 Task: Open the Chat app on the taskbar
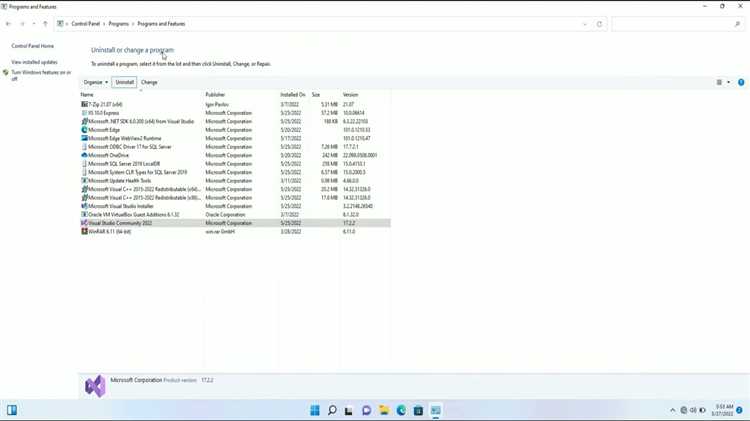[366, 410]
